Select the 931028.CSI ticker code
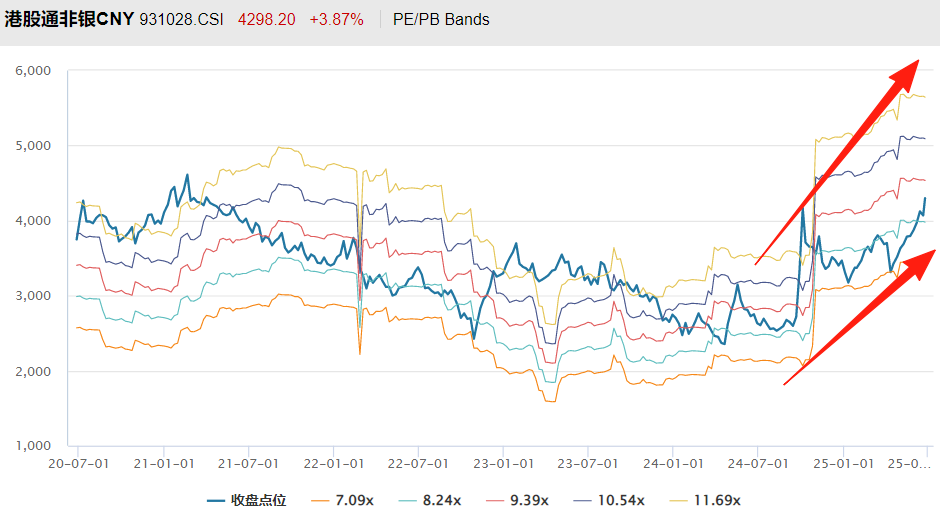 pos(182,19)
